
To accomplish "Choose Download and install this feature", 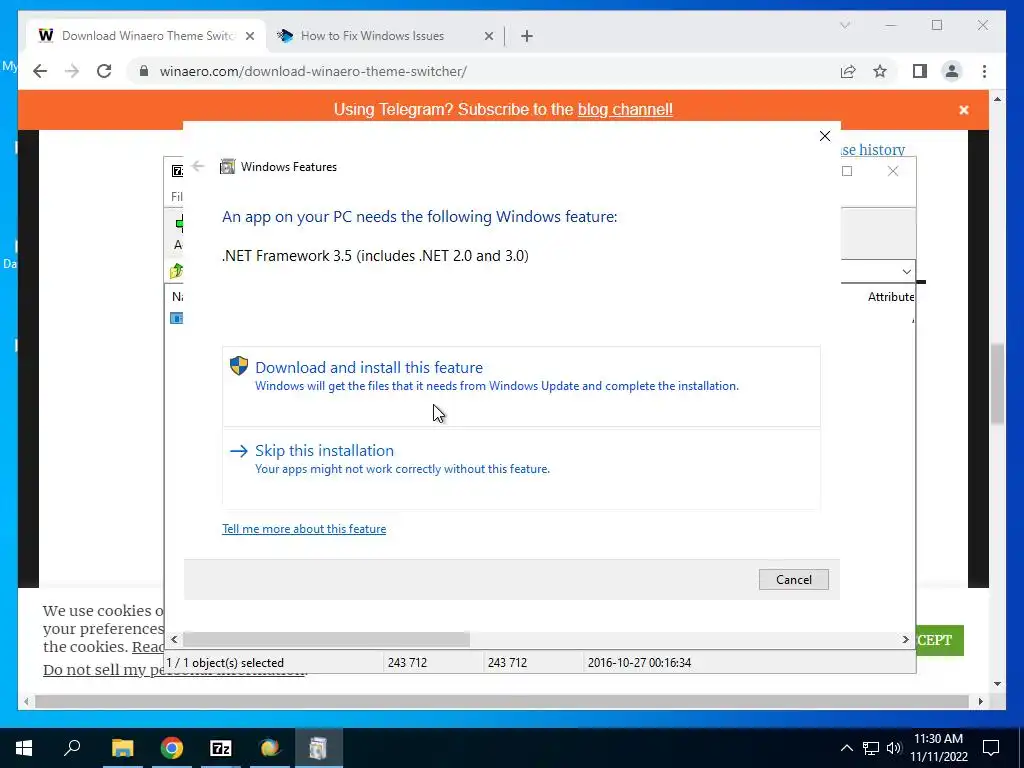I will coord(520,386).
